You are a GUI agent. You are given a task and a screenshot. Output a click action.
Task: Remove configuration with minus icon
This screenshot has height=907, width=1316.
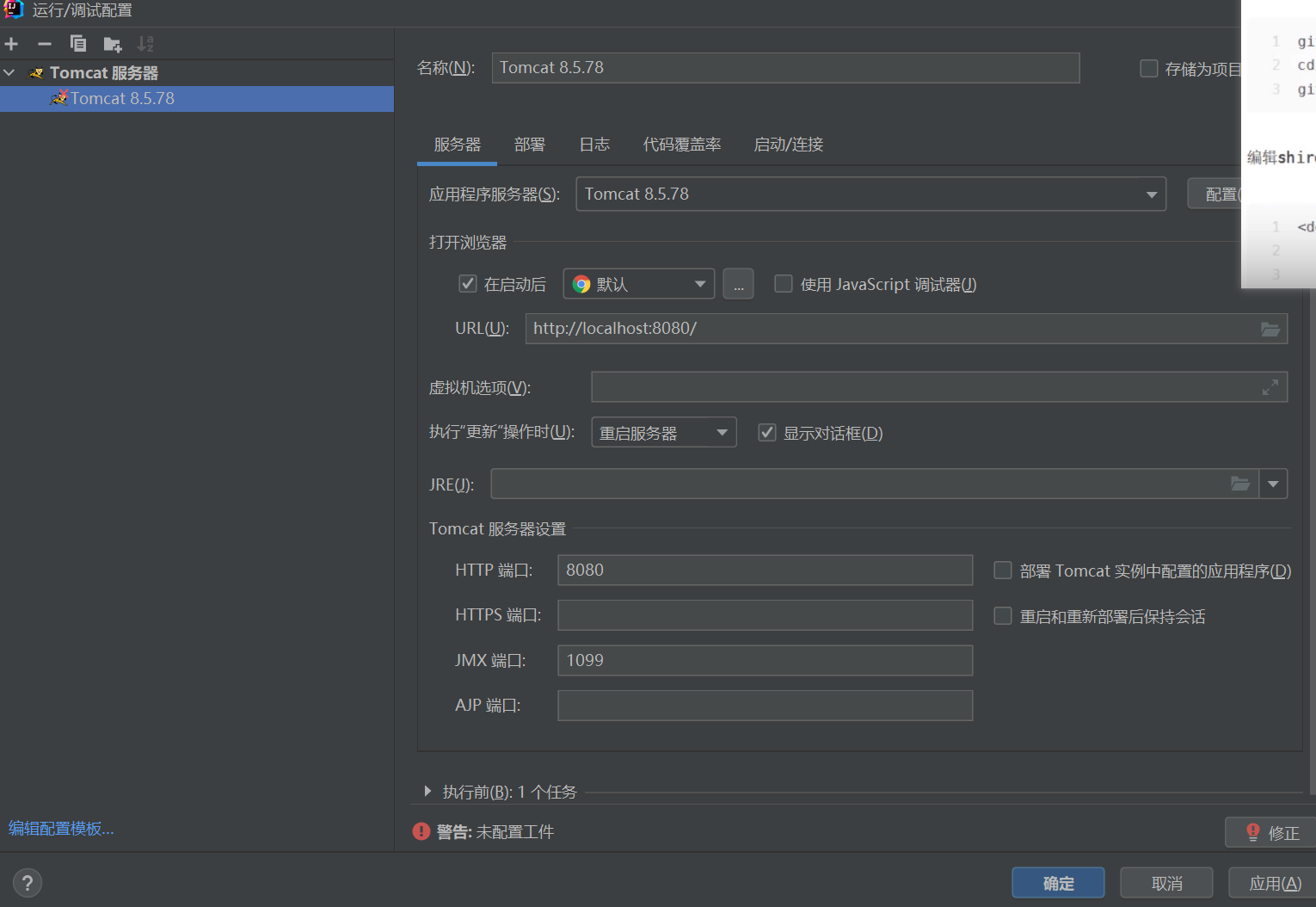click(x=45, y=44)
